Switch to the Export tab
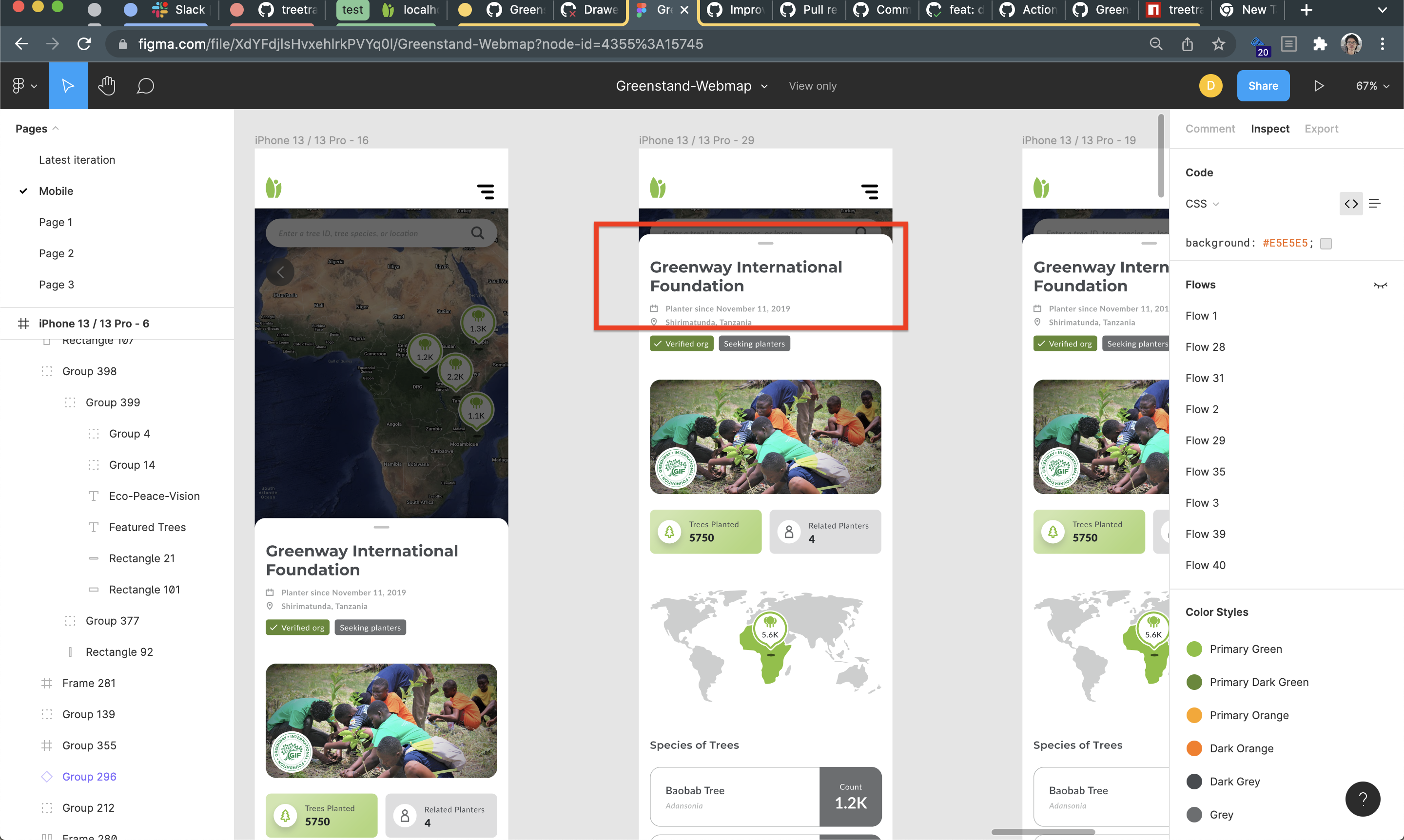This screenshot has width=1404, height=840. [x=1321, y=129]
